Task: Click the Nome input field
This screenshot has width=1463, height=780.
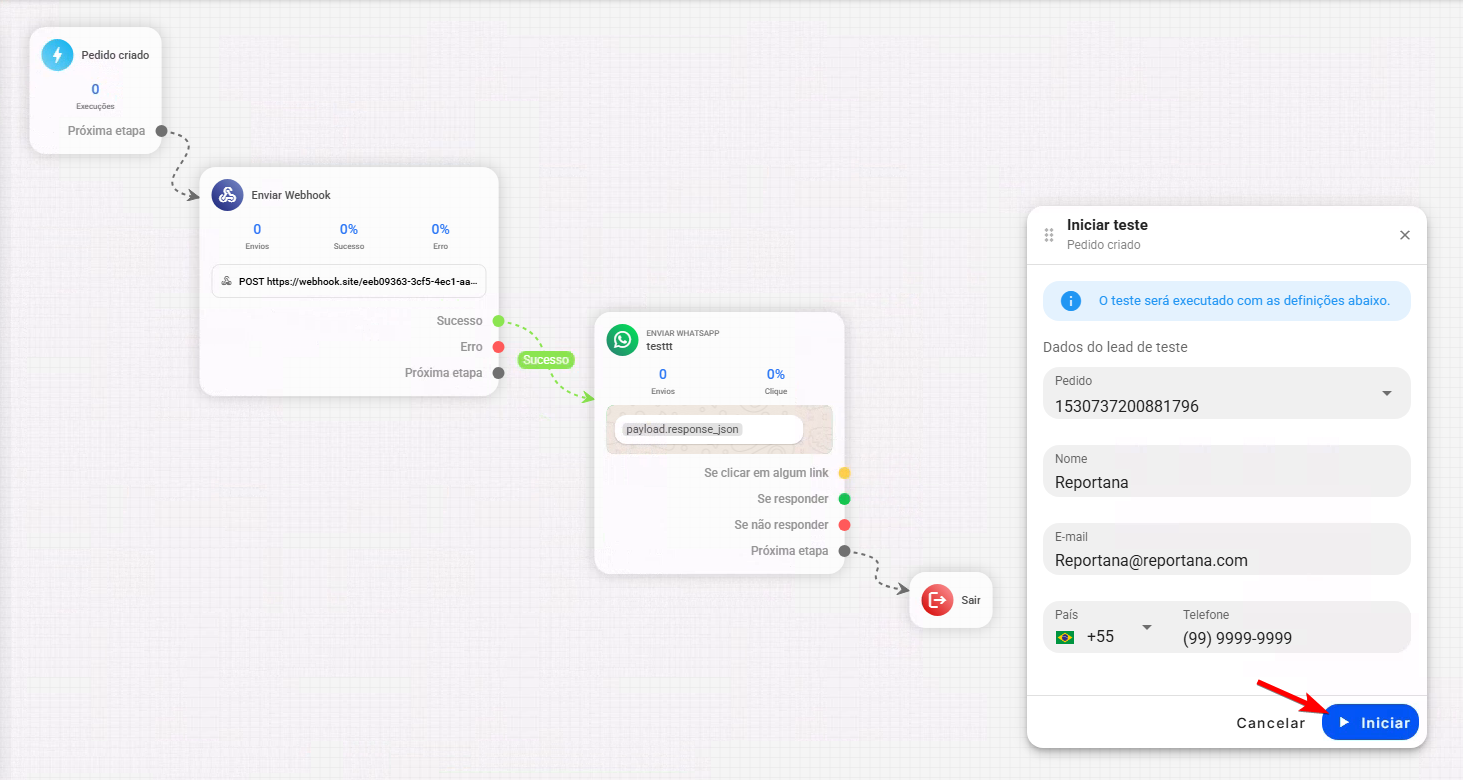Action: pyautogui.click(x=1227, y=471)
